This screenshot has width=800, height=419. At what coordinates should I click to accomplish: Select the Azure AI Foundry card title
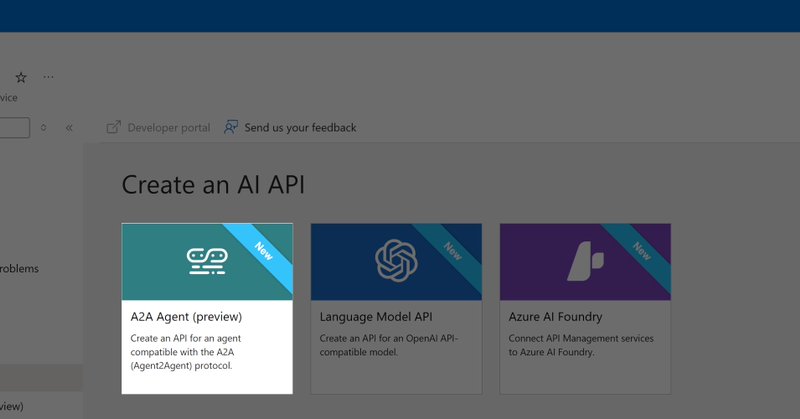[x=555, y=316]
